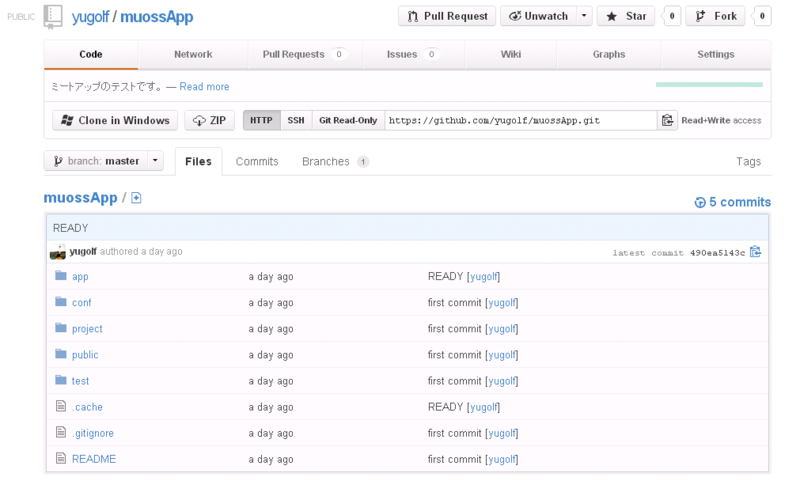The height and width of the screenshot is (496, 800).
Task: Click yugolf's avatar in the commit bar
Action: 58,252
